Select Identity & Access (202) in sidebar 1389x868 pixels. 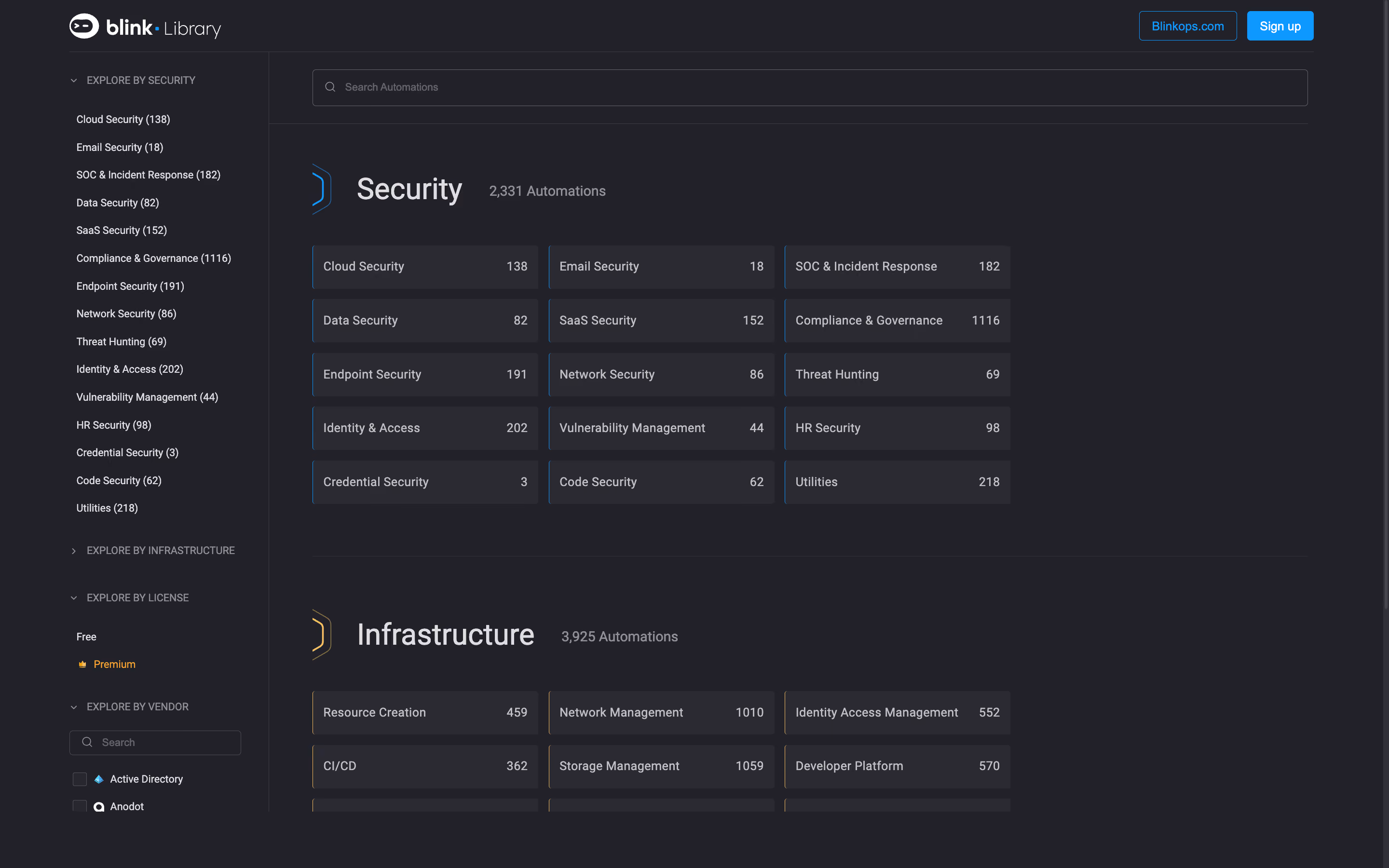coord(130,369)
